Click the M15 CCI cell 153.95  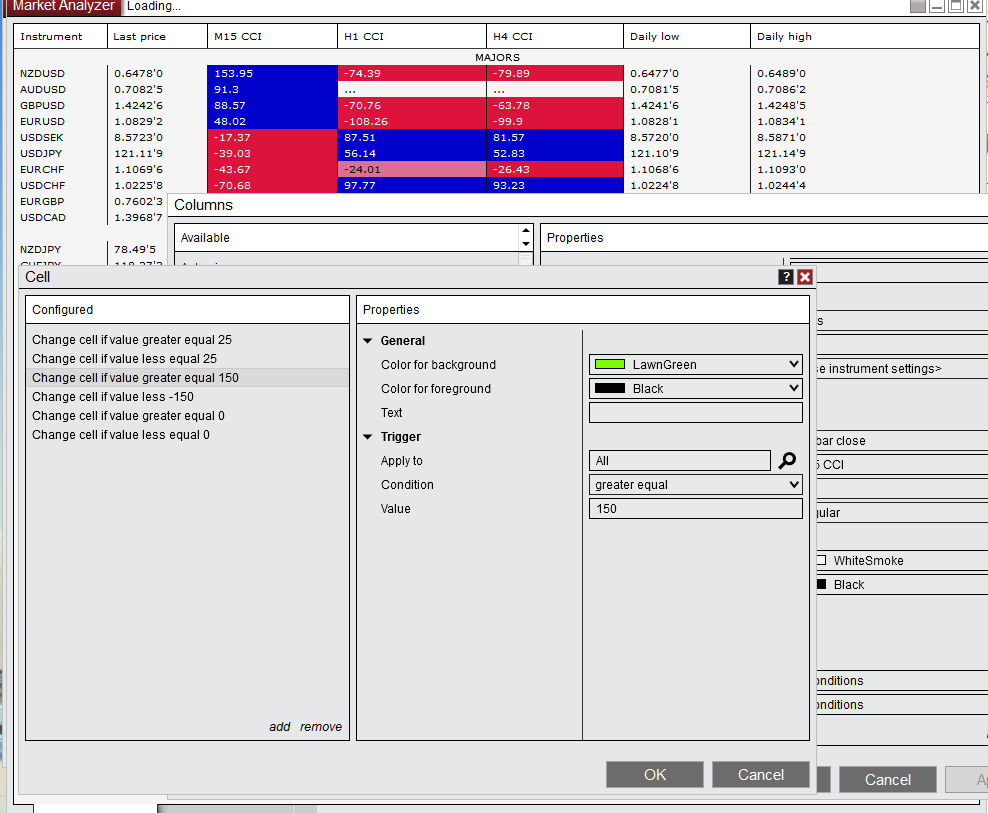[272, 73]
